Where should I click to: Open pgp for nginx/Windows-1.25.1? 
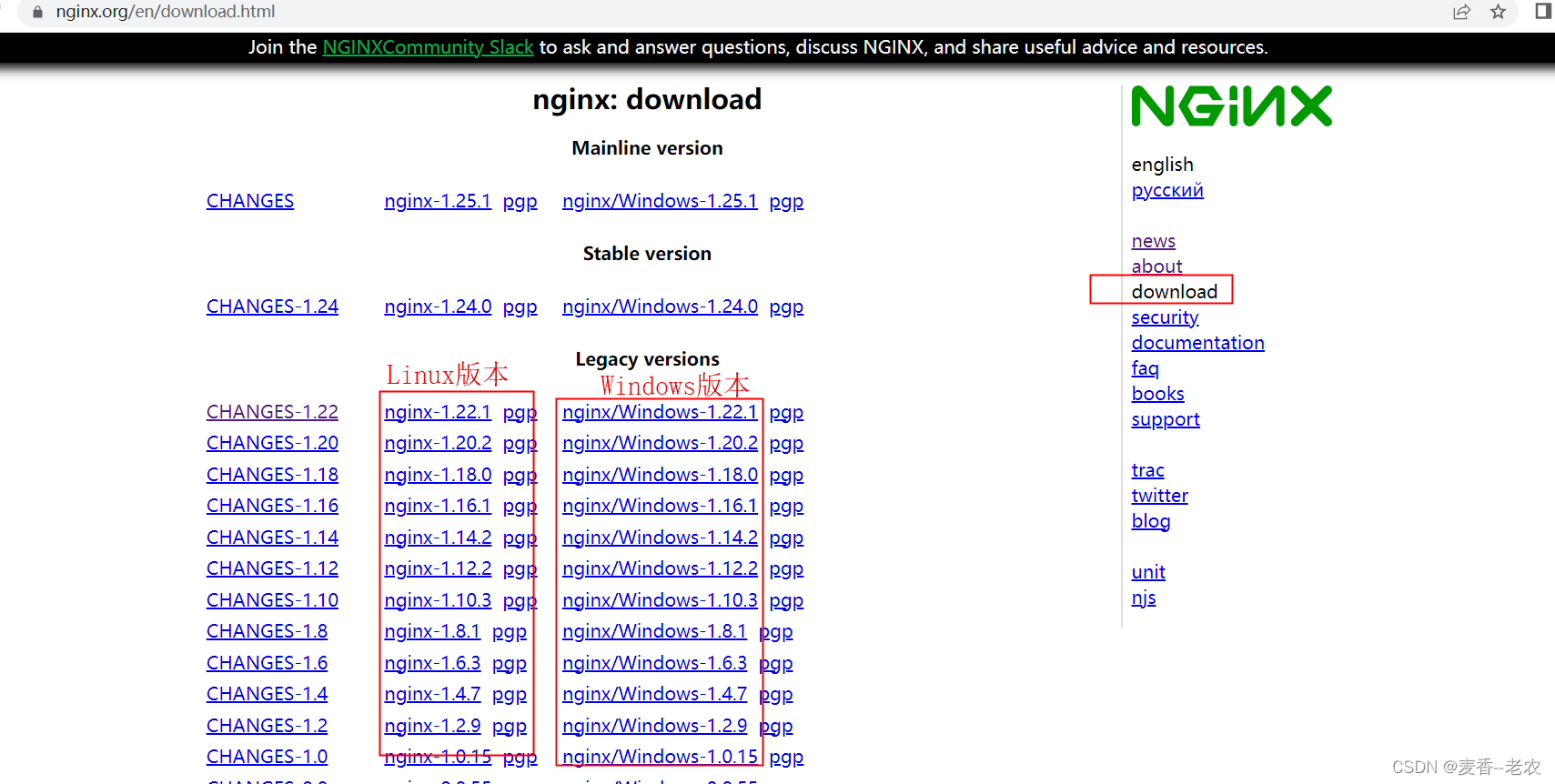(x=786, y=202)
